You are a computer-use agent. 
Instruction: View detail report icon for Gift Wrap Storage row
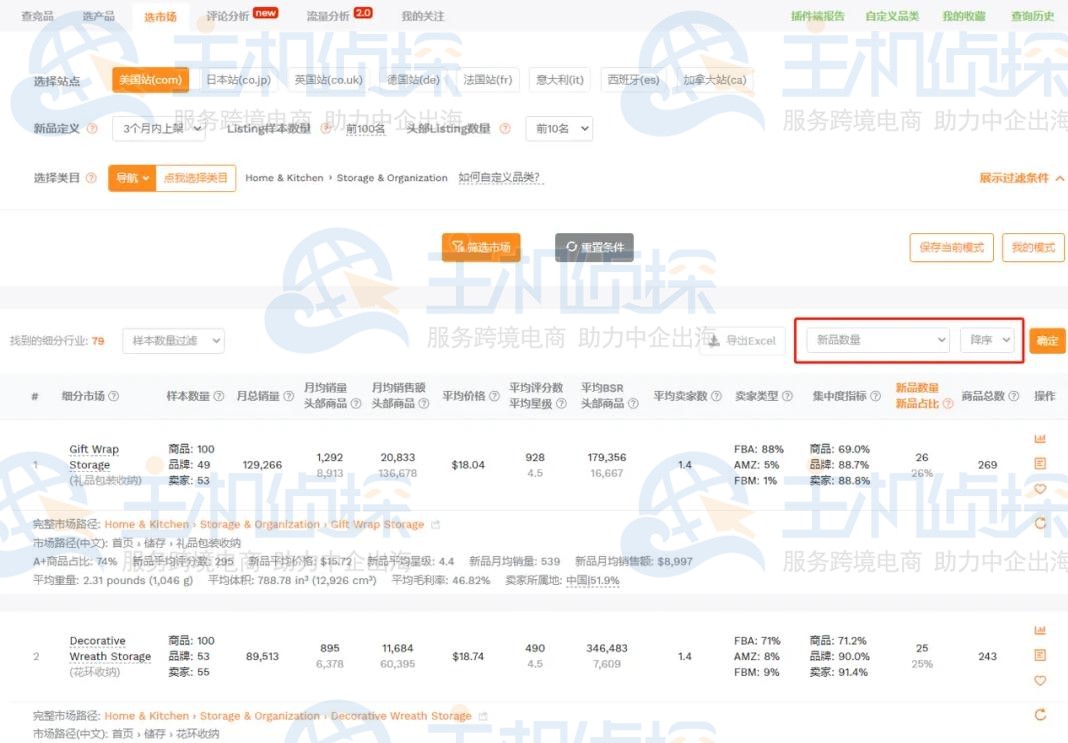1040,461
